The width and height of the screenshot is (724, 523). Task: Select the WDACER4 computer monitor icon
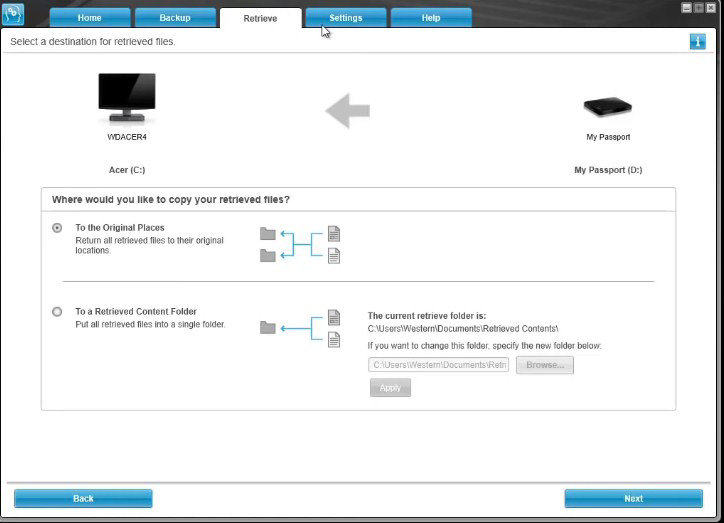click(x=127, y=98)
